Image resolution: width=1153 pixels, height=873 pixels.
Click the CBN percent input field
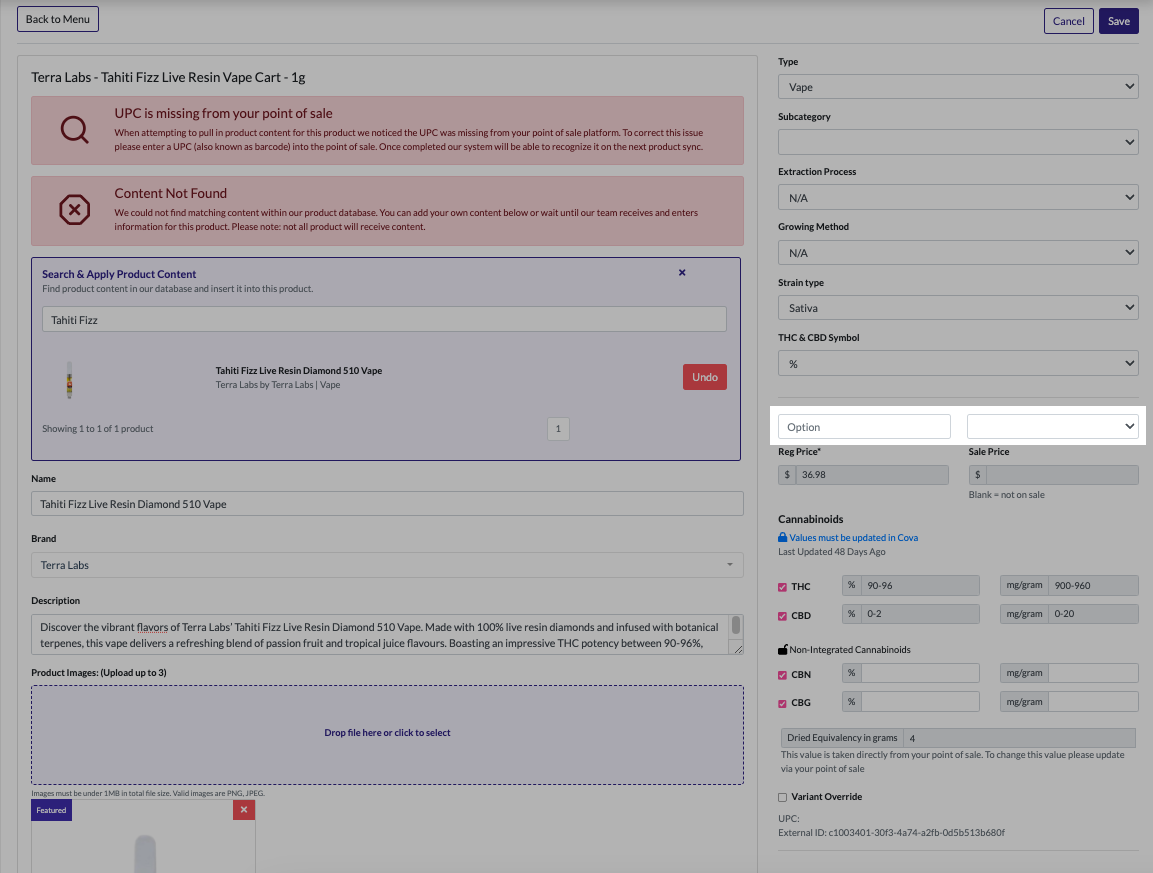(x=920, y=673)
